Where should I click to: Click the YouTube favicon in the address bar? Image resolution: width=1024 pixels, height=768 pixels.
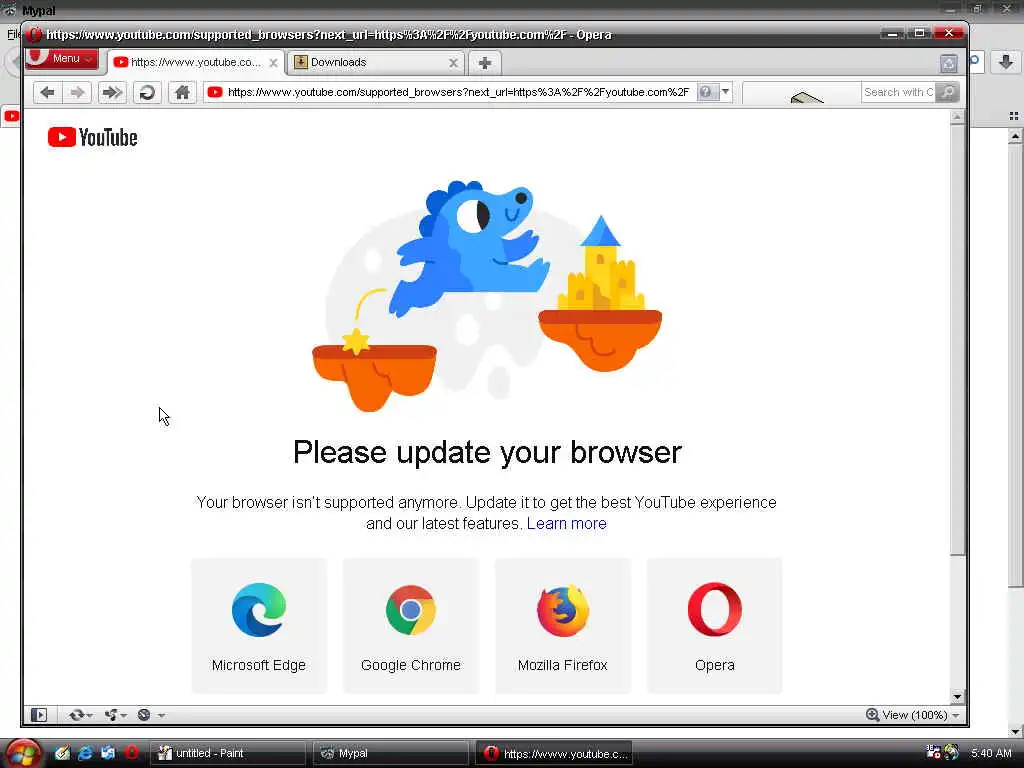click(215, 92)
